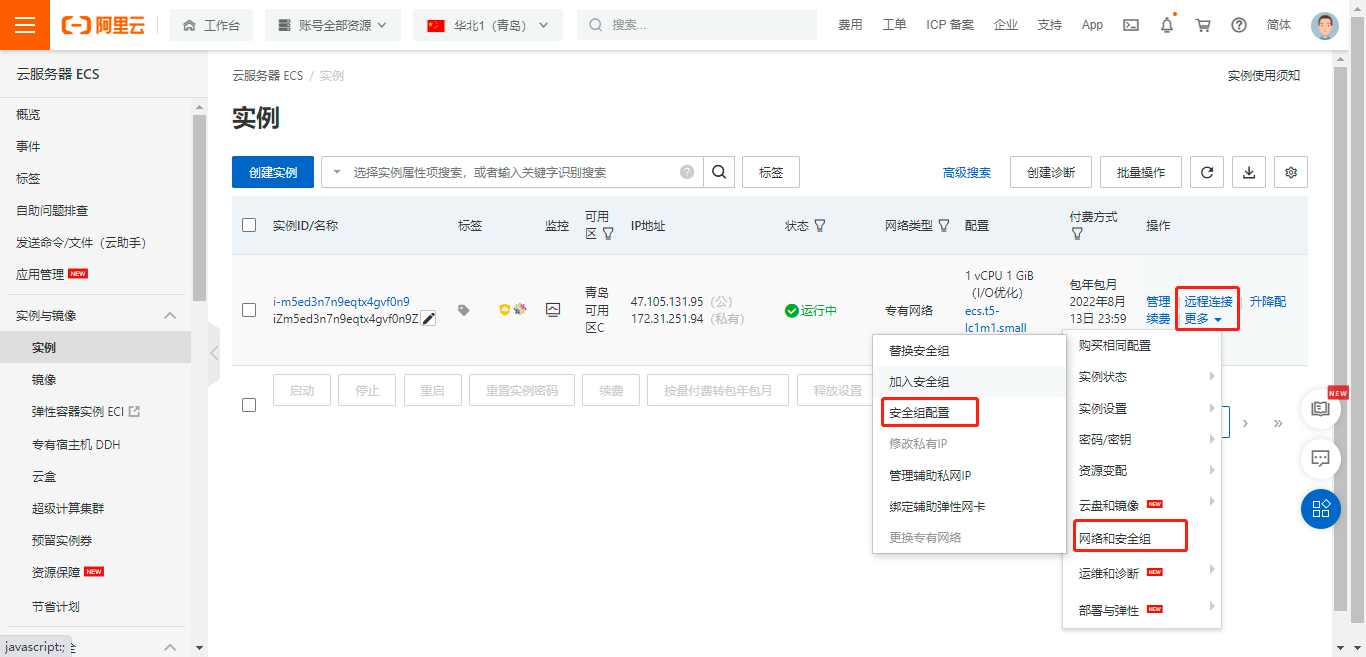Click the security shield icon in row
Screen dimensions: 1366x657
pos(505,310)
